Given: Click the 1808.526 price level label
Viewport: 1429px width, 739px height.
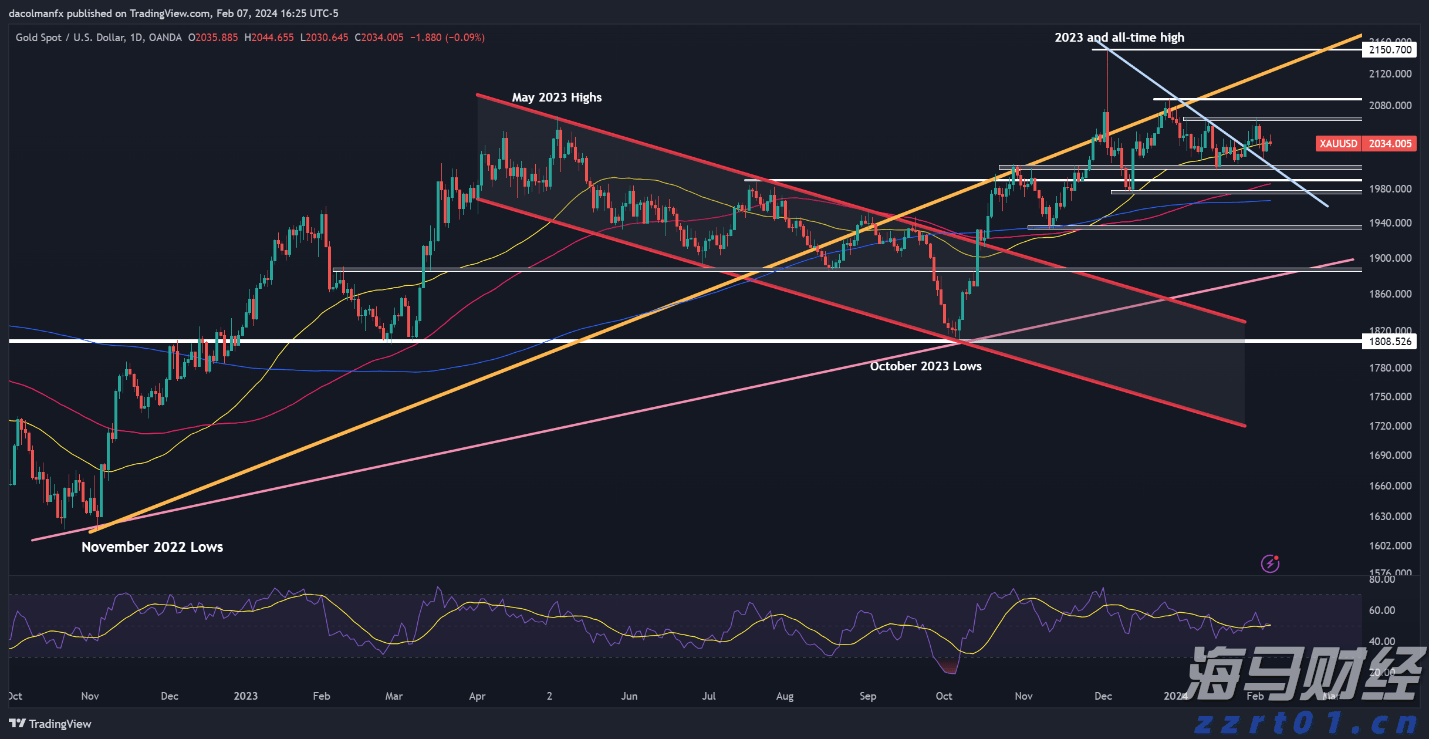Looking at the screenshot, I should pyautogui.click(x=1390, y=341).
